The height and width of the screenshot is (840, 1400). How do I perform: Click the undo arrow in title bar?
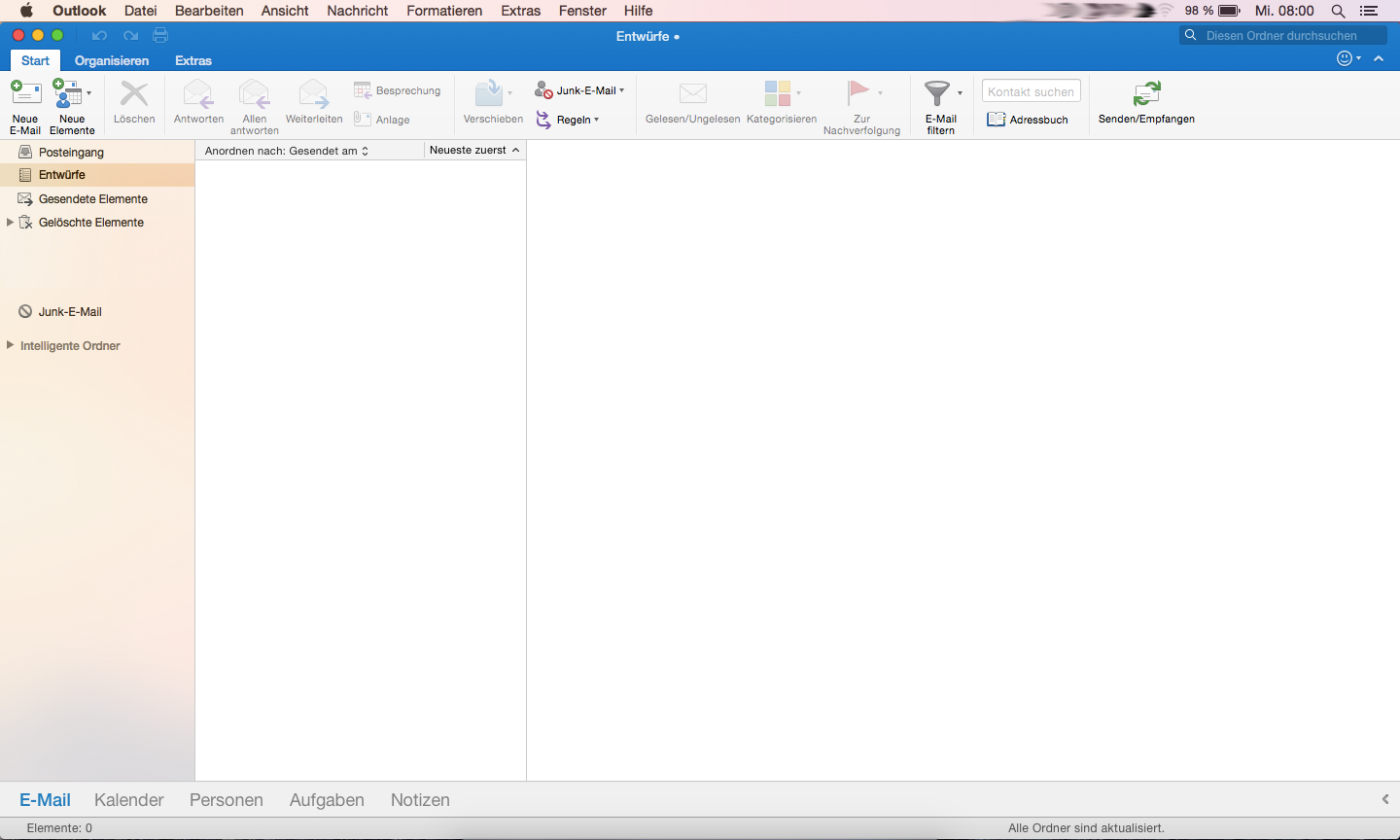99,35
